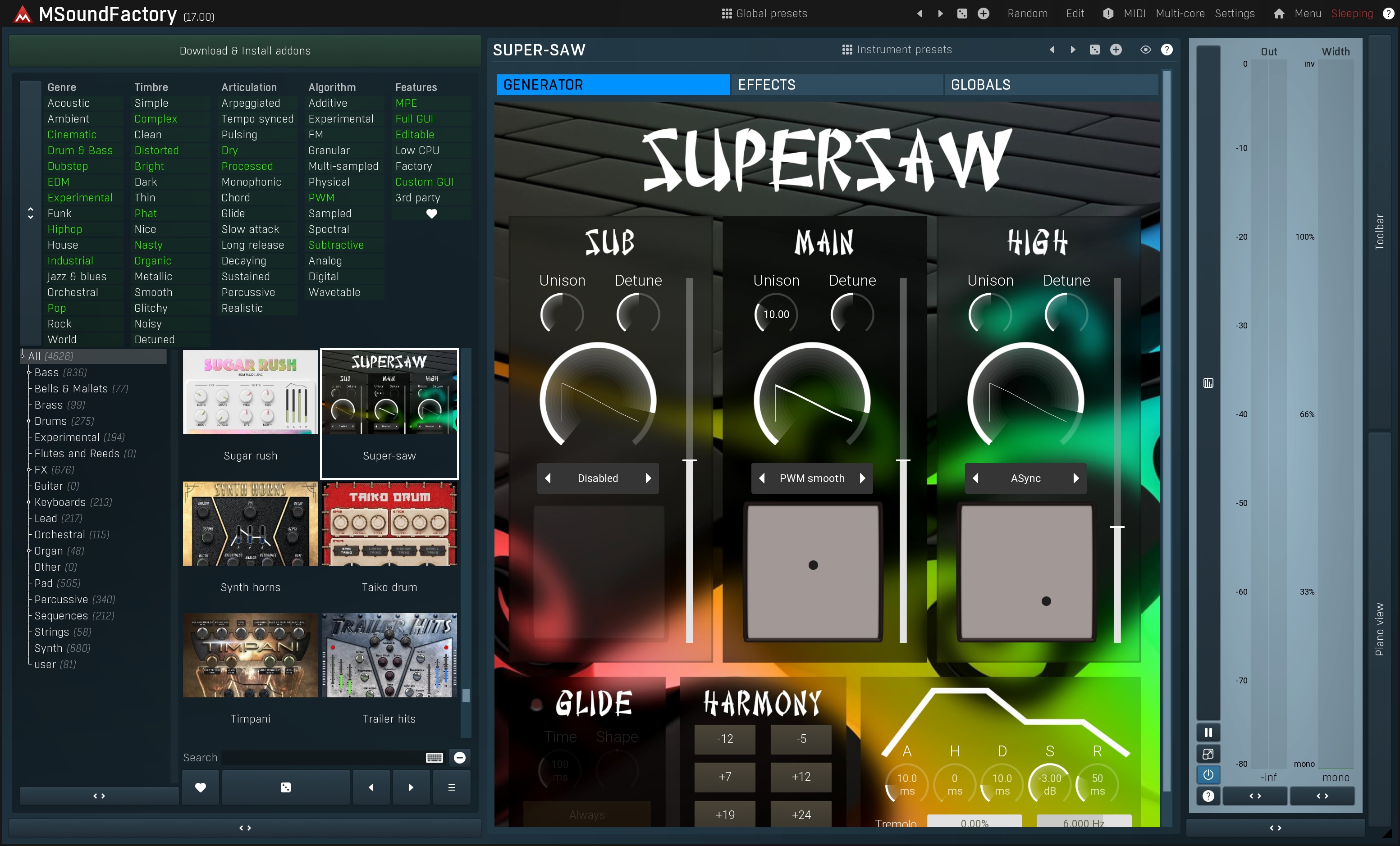Select the Taiko drum preset thumbnail

click(x=389, y=524)
